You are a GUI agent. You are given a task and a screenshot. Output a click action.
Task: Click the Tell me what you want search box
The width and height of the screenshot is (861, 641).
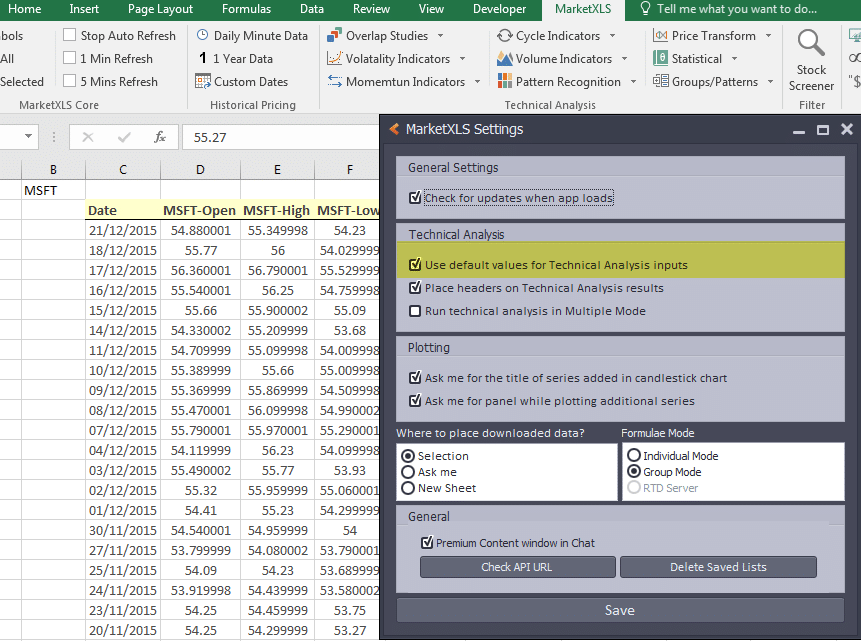tap(736, 9)
